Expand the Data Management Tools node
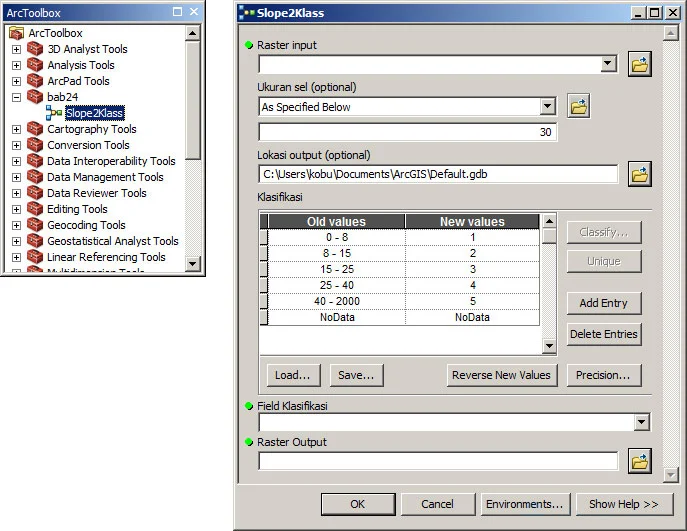This screenshot has width=687, height=531. (x=16, y=177)
